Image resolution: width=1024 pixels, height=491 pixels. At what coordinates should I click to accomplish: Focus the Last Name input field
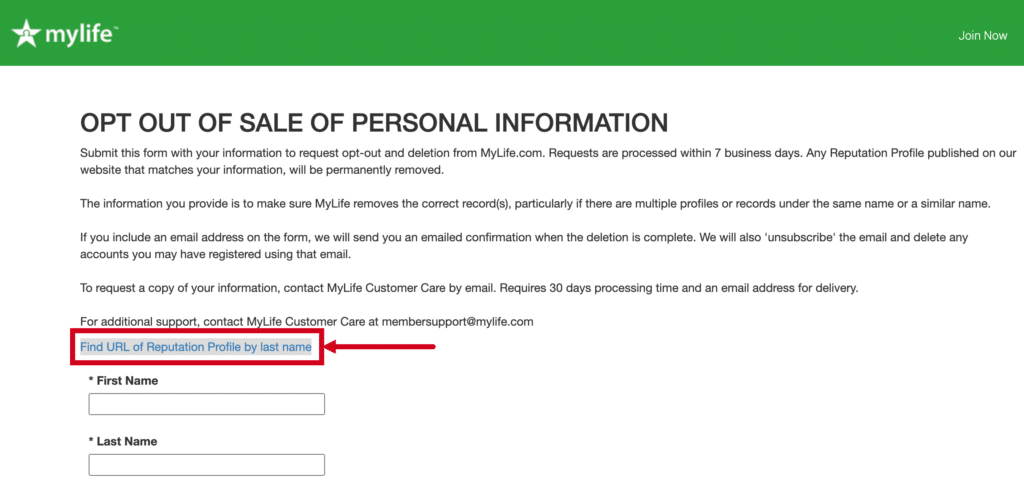click(206, 465)
